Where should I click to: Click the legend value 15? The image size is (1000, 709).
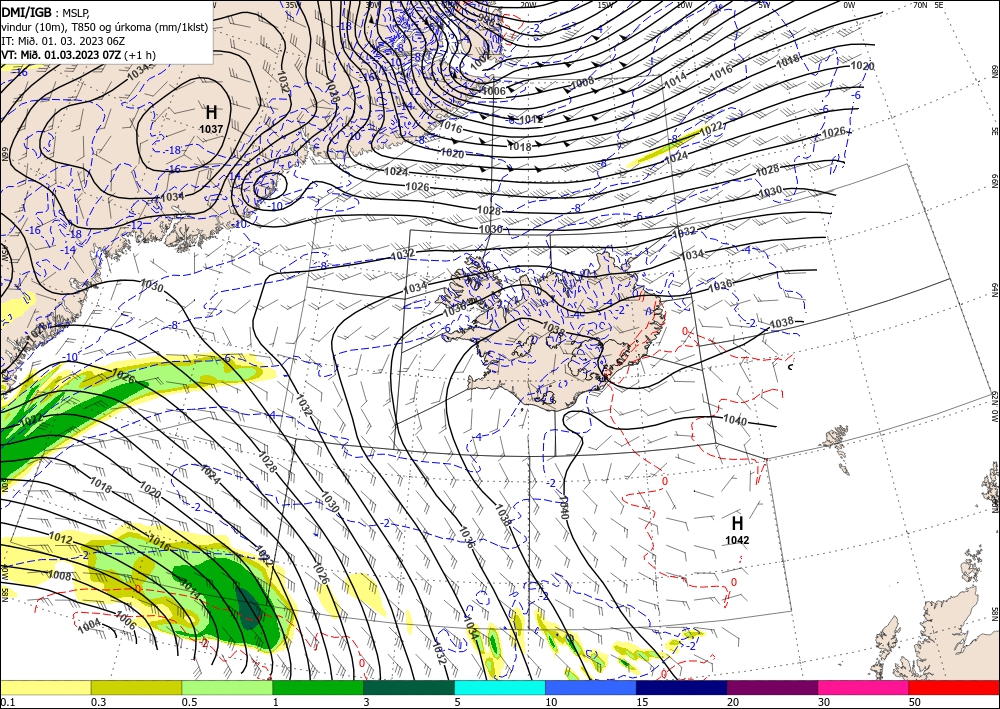(x=642, y=702)
